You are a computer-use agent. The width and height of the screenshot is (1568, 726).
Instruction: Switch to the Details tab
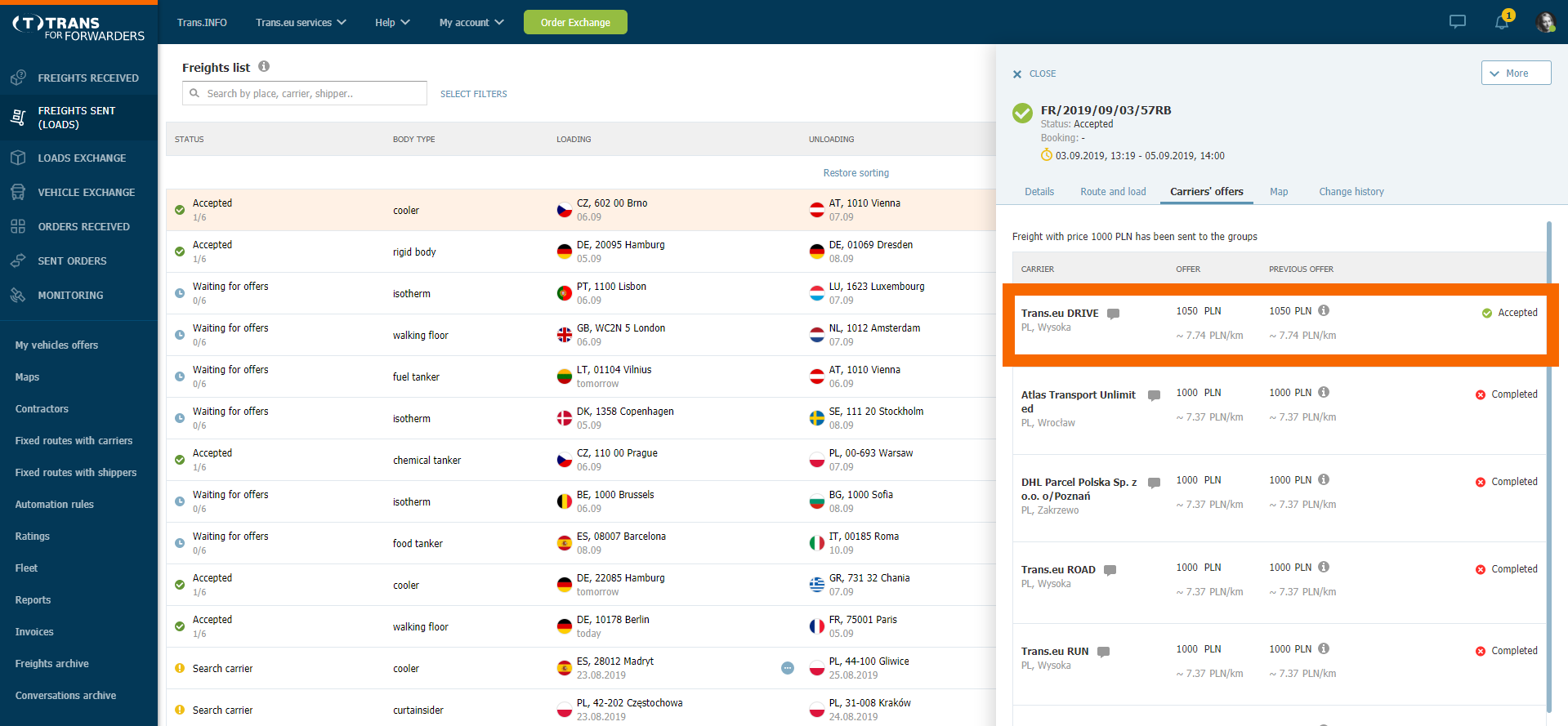click(1039, 191)
